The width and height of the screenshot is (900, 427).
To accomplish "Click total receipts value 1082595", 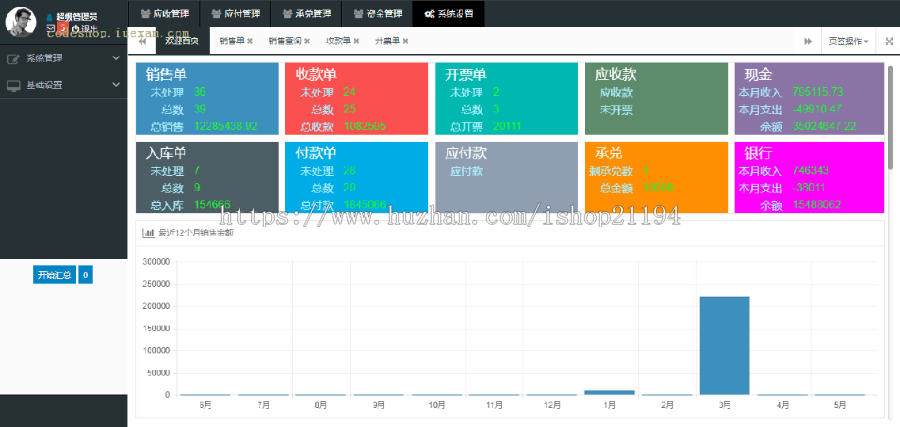I will [364, 126].
